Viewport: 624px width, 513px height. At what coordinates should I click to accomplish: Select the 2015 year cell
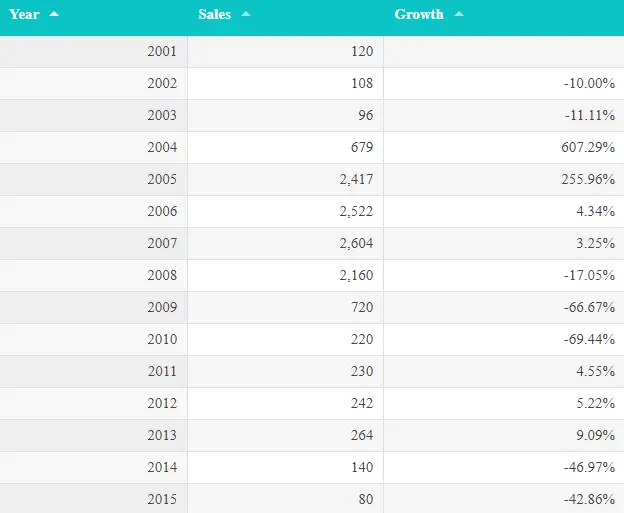[162, 499]
